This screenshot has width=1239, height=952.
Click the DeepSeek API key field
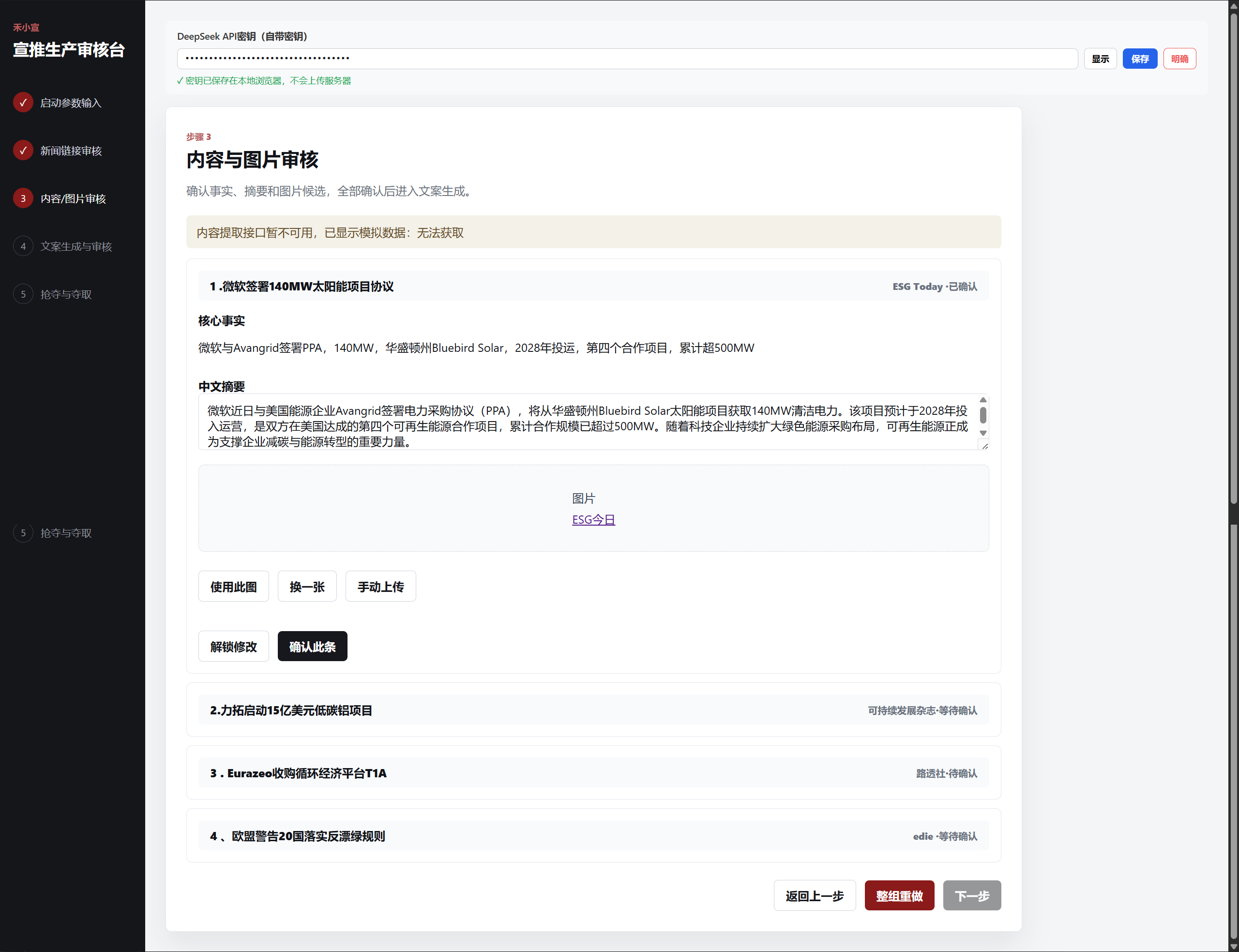[x=627, y=59]
